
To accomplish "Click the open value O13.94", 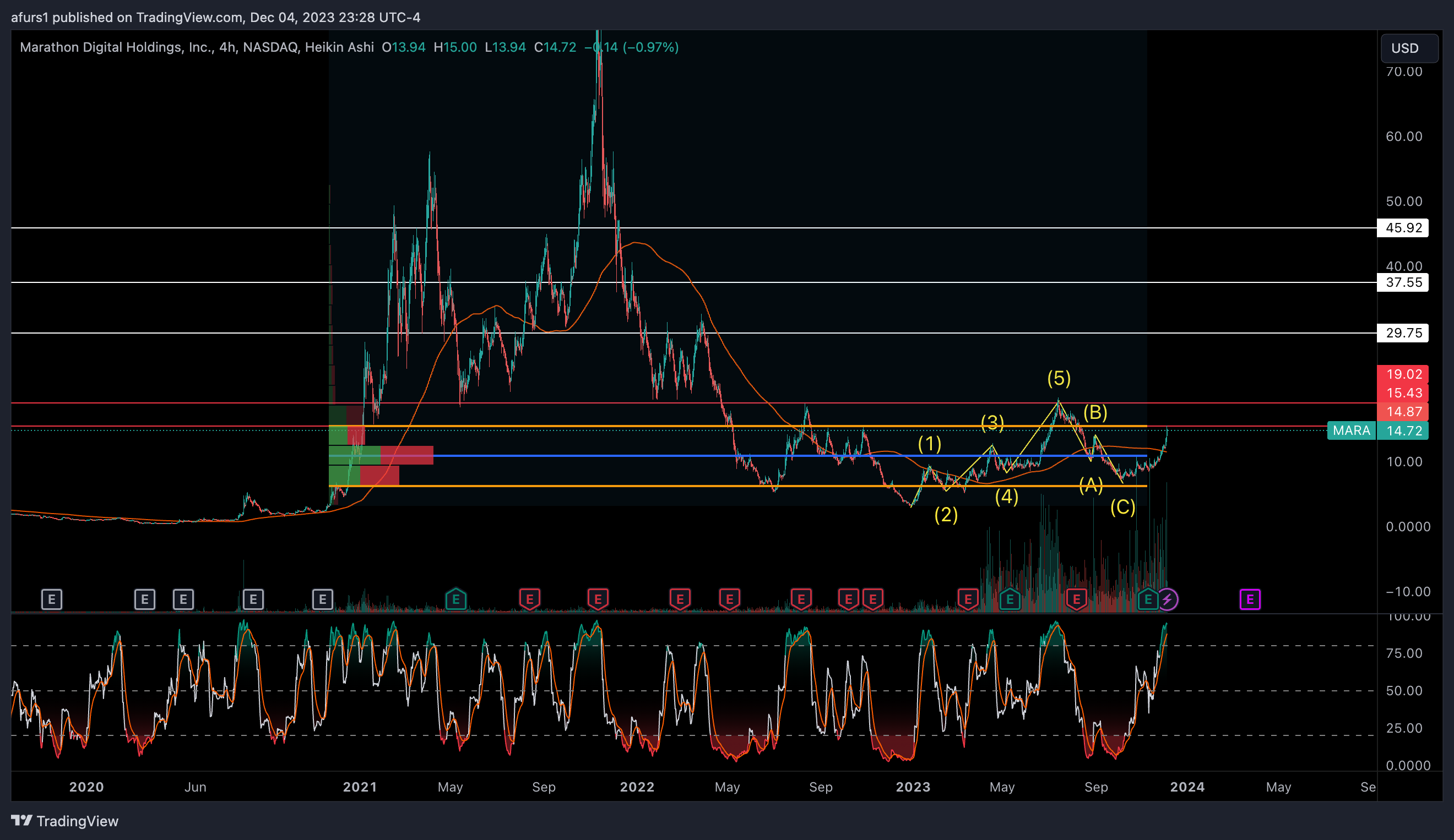I will [404, 47].
